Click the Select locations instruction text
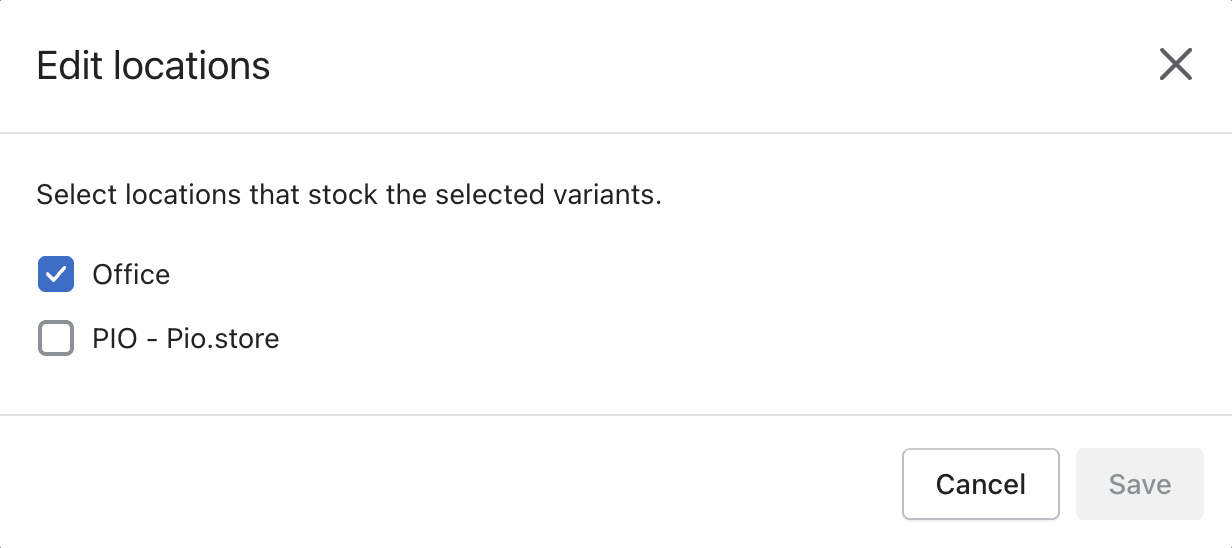Image resolution: width=1232 pixels, height=548 pixels. [x=349, y=194]
